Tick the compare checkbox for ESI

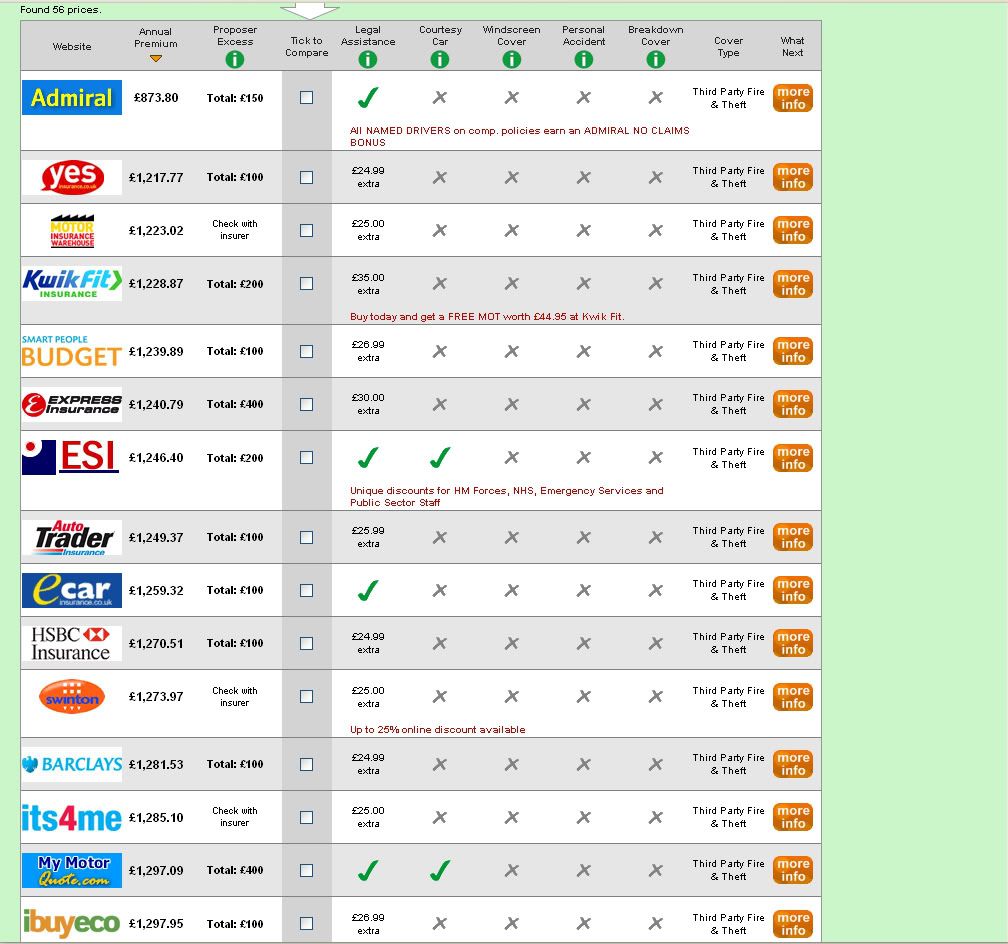tap(306, 458)
